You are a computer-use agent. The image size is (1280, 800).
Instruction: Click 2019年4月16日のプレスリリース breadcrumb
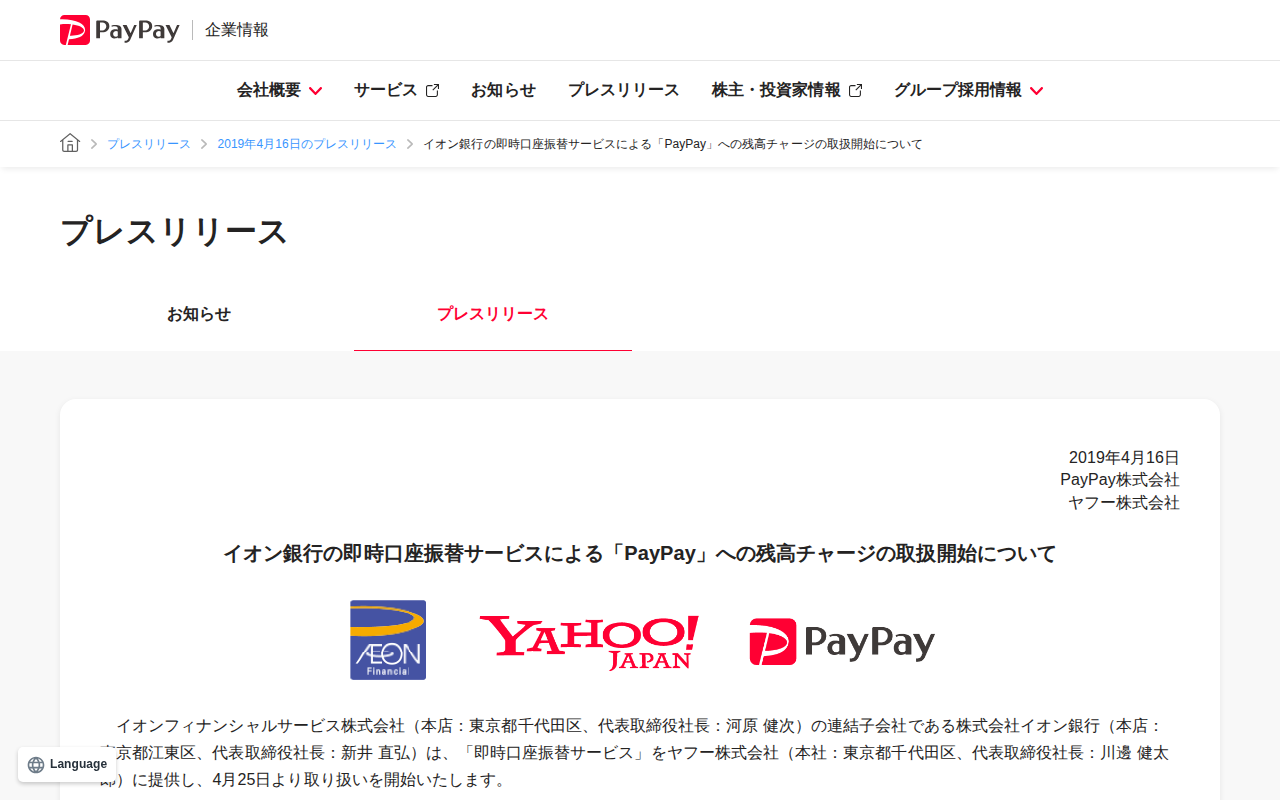click(307, 144)
